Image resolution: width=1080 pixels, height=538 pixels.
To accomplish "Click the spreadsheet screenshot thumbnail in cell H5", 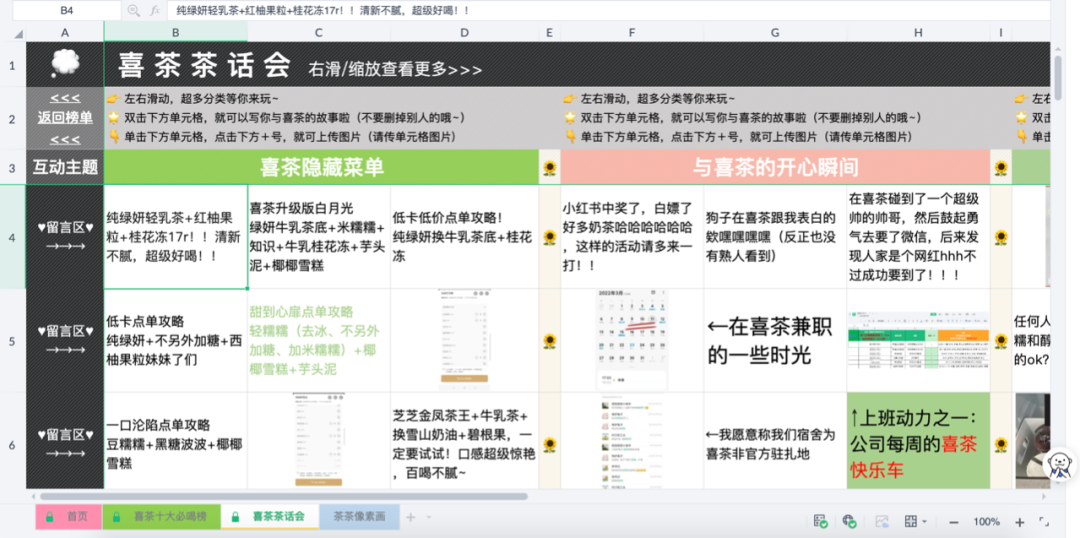I will click(918, 340).
